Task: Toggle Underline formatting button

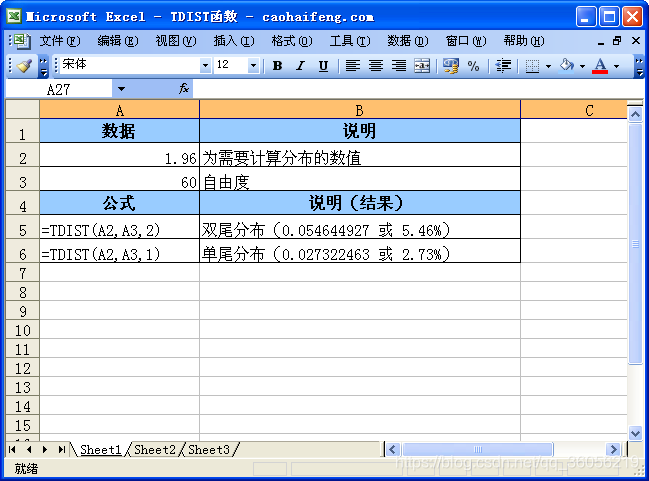Action: click(x=323, y=66)
